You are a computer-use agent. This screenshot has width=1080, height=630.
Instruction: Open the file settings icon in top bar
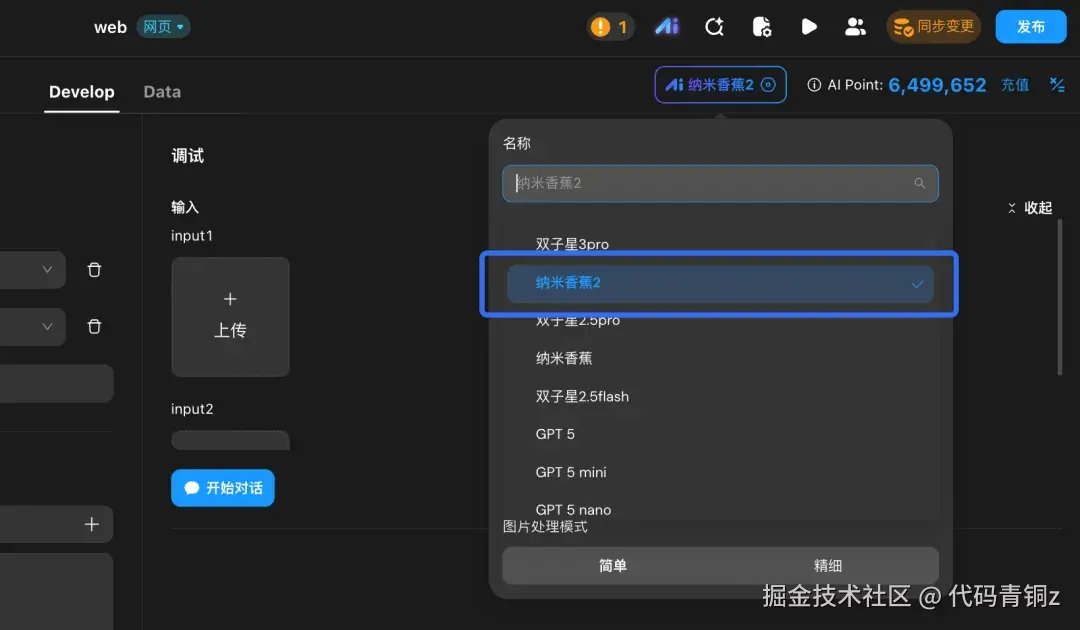click(761, 27)
